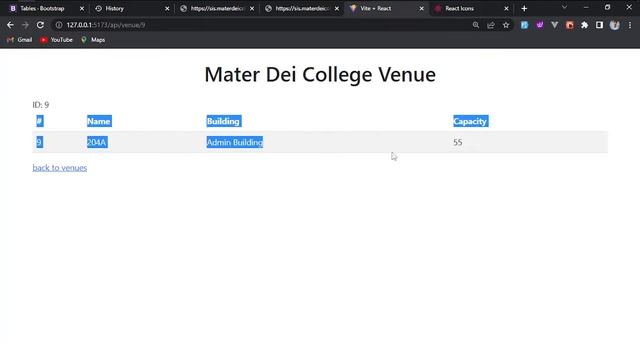Expand the tab search chevron

coord(564,7)
